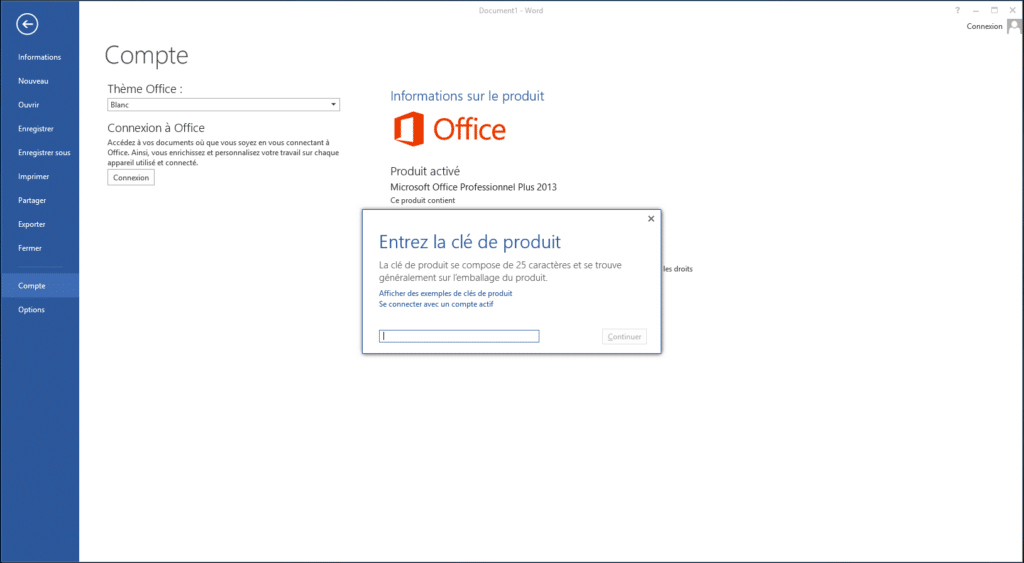The width and height of the screenshot is (1024, 563).
Task: Click Se connecter avec un compte actif
Action: (x=436, y=304)
